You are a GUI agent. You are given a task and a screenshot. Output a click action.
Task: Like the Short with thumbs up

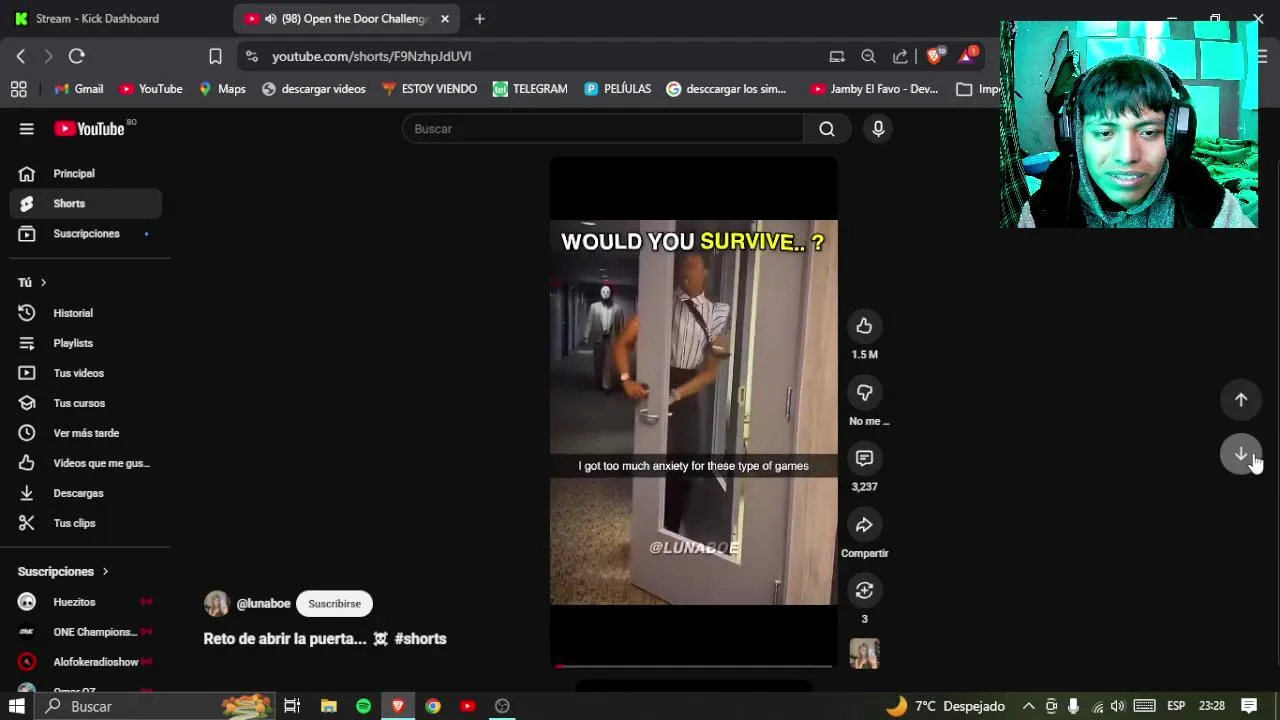(x=864, y=326)
